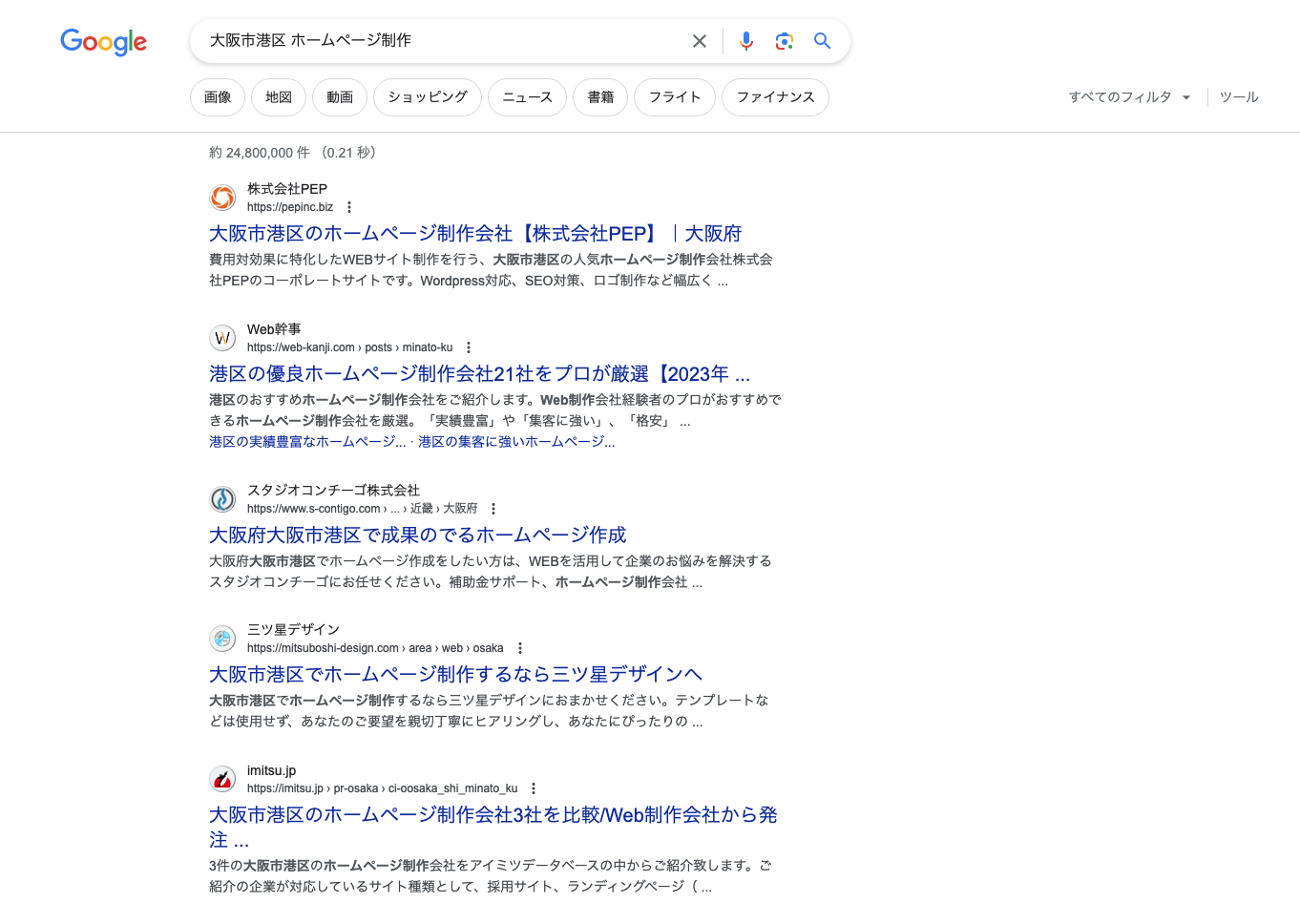1300x924 pixels.
Task: Open the Web幹事 favicon
Action: point(222,338)
